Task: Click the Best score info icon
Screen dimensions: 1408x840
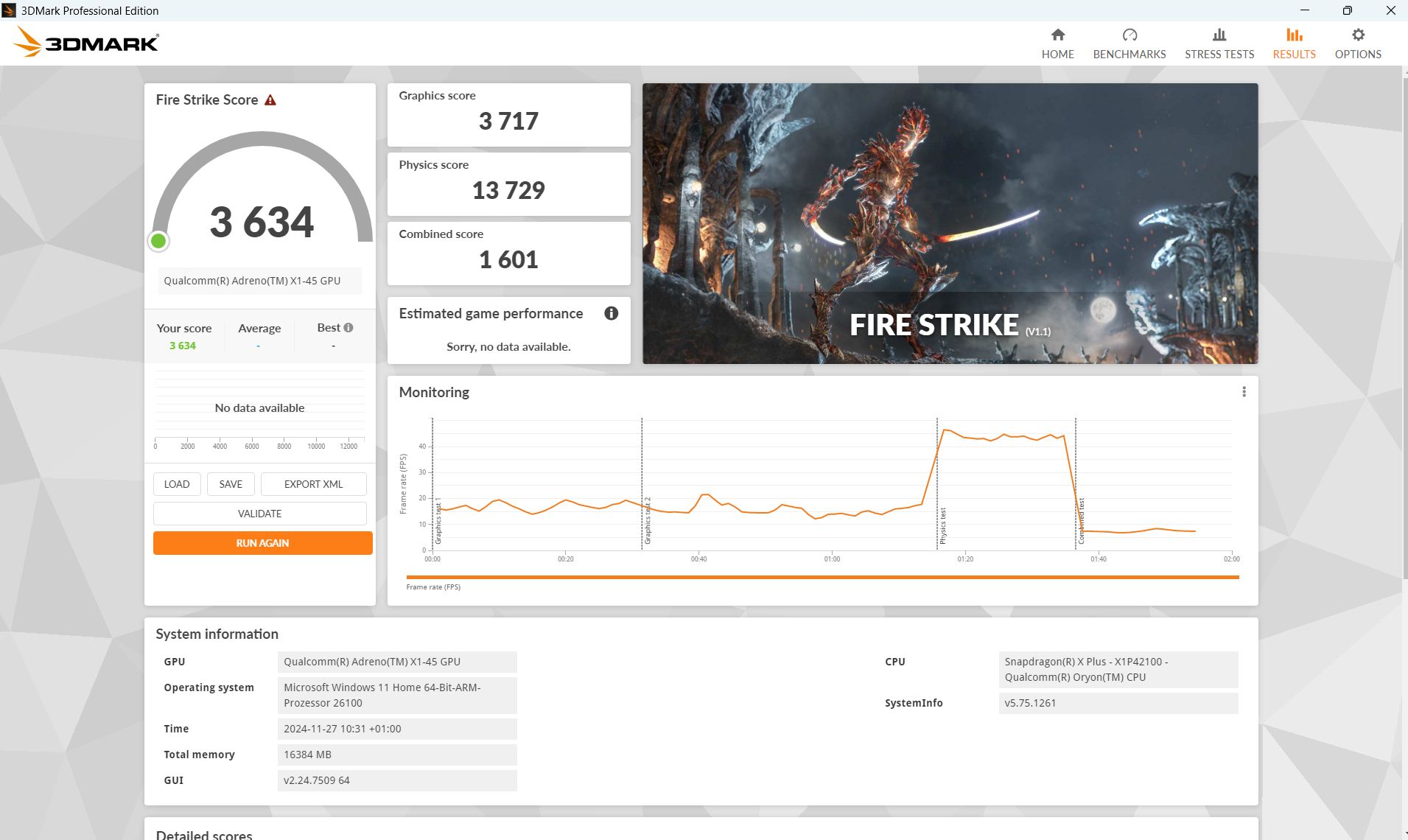Action: tap(349, 328)
